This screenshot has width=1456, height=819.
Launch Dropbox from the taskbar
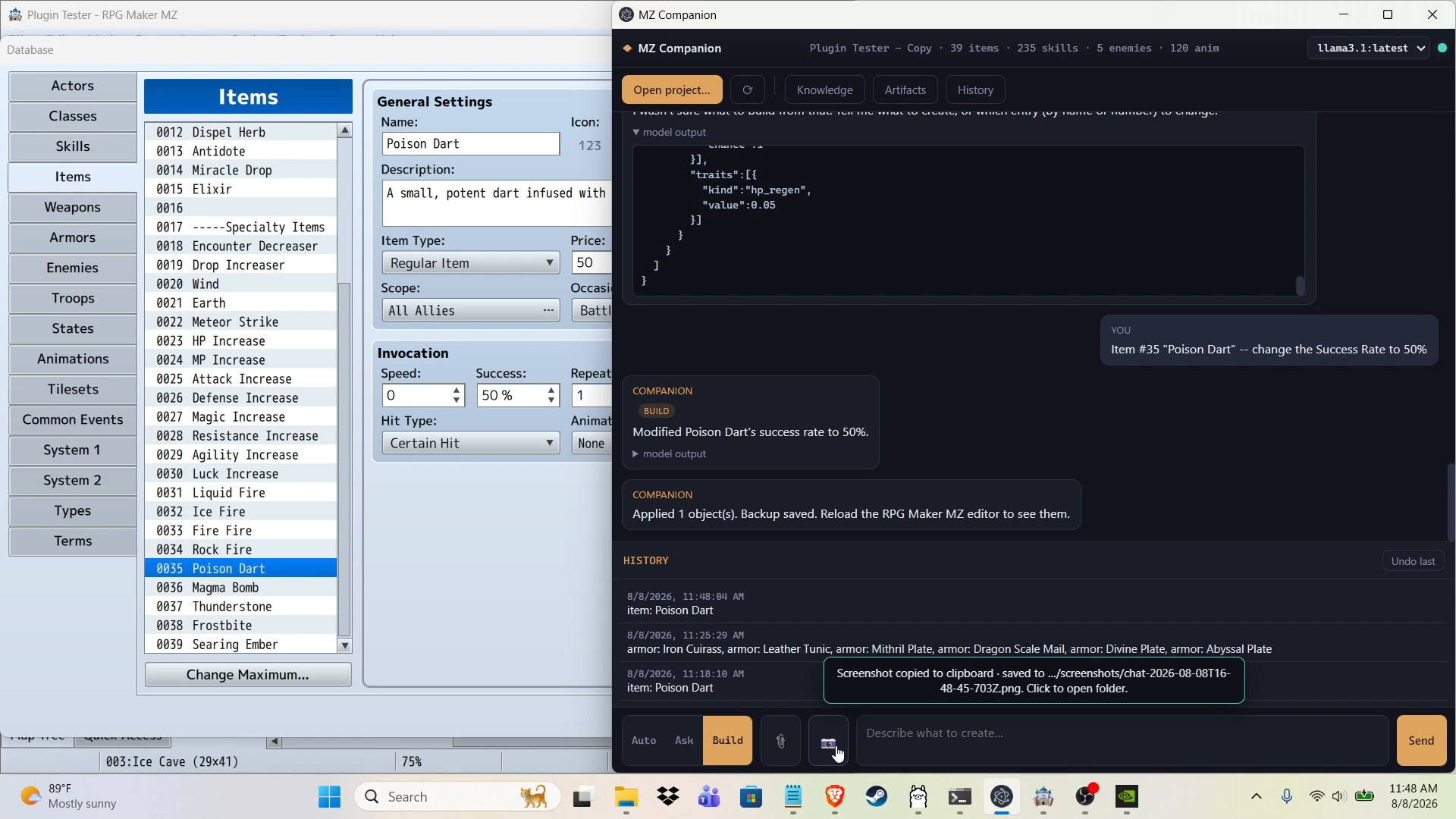coord(668,796)
